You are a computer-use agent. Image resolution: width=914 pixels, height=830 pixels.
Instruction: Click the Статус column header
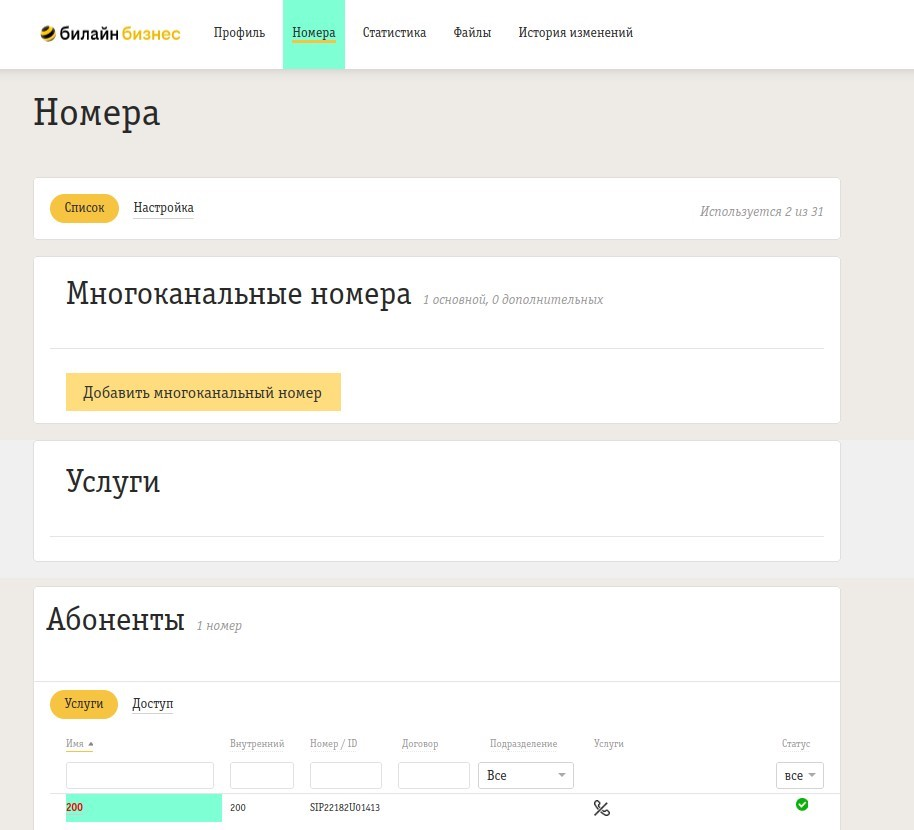coord(796,744)
